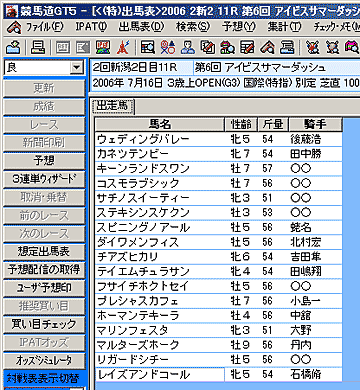
Task: Open the IPAT(I) menu
Action: (91, 27)
